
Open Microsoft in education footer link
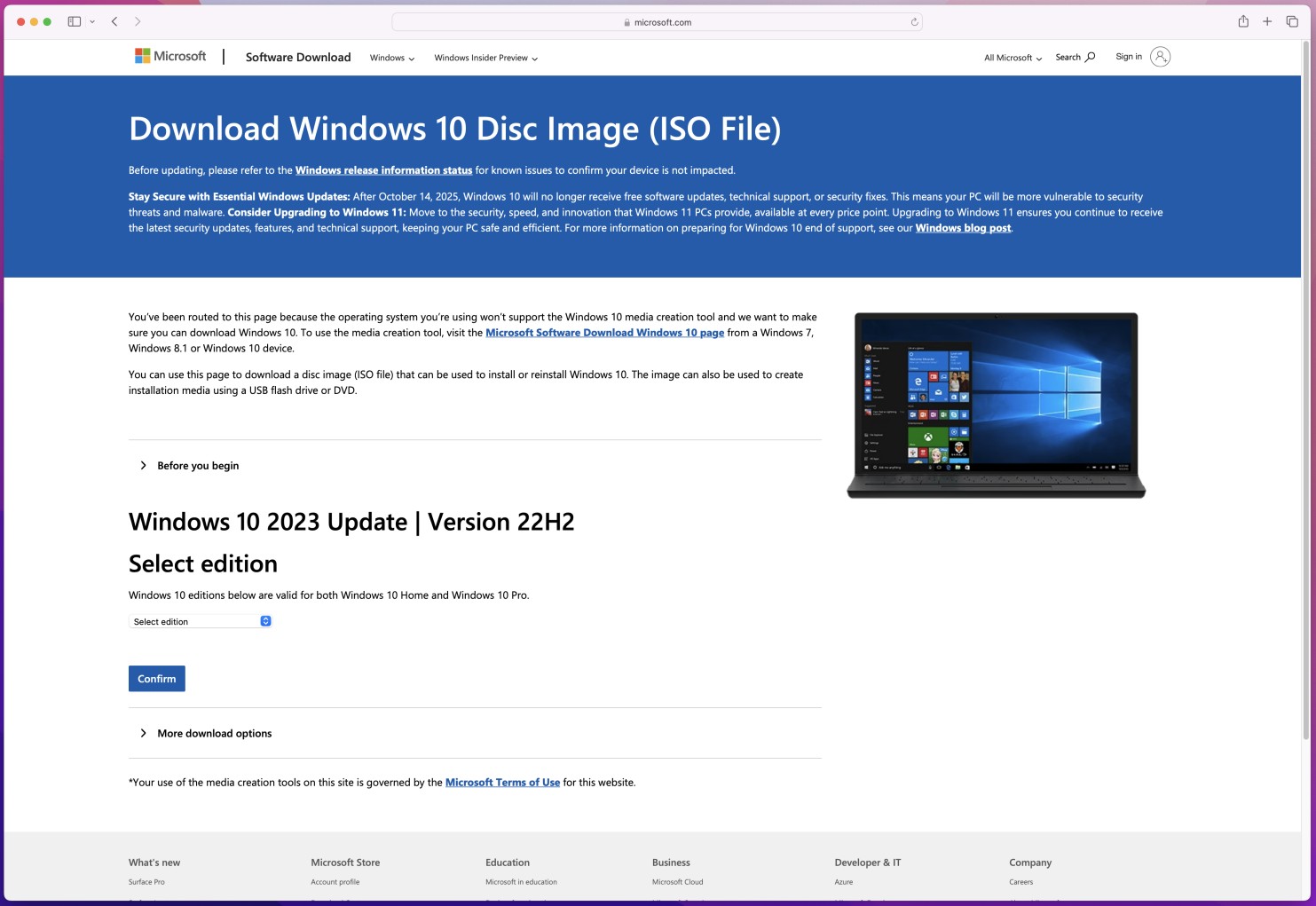[521, 882]
